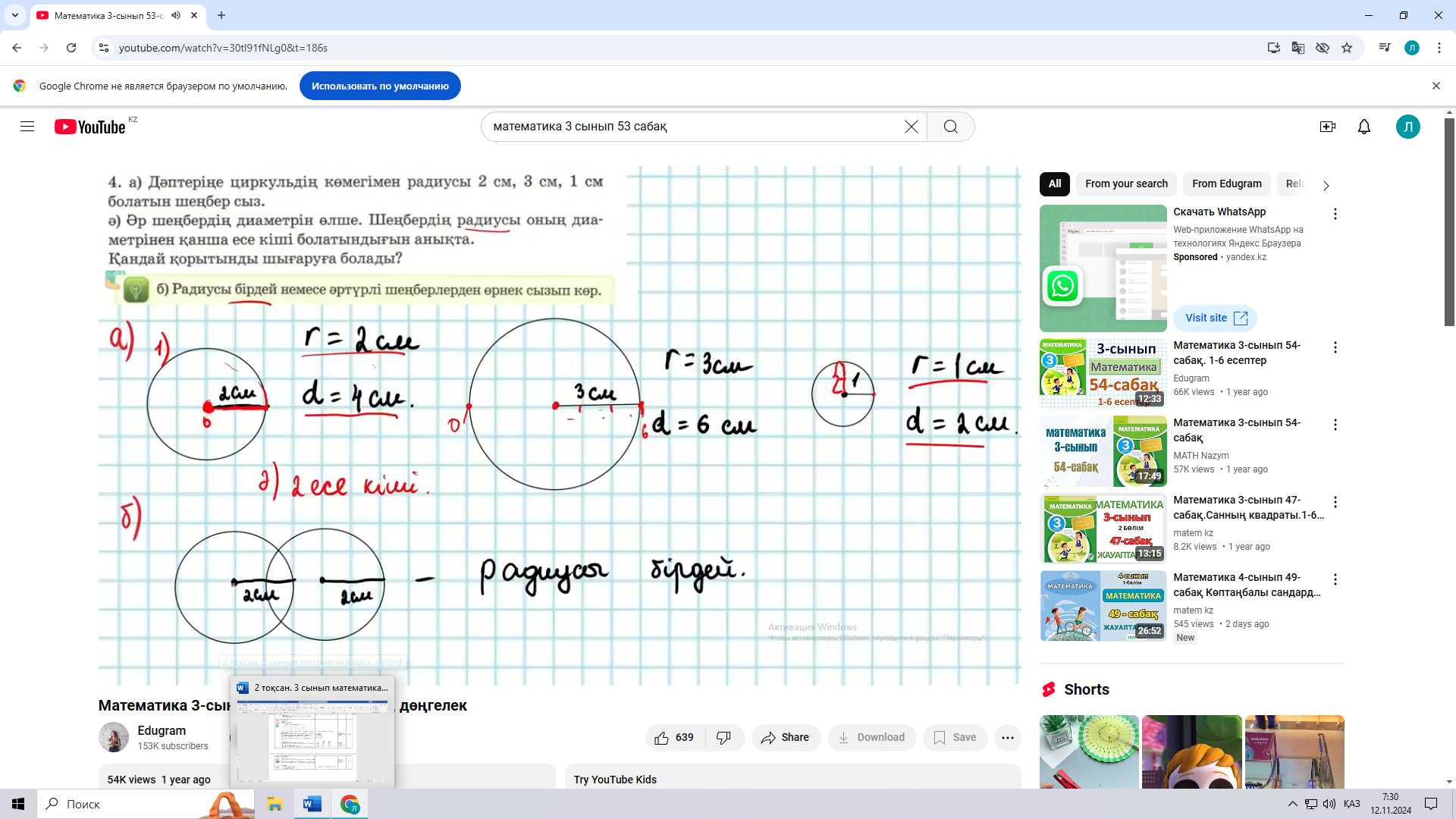The width and height of the screenshot is (1456, 819).
Task: Click the YouTube search magnifier button
Action: click(x=950, y=127)
